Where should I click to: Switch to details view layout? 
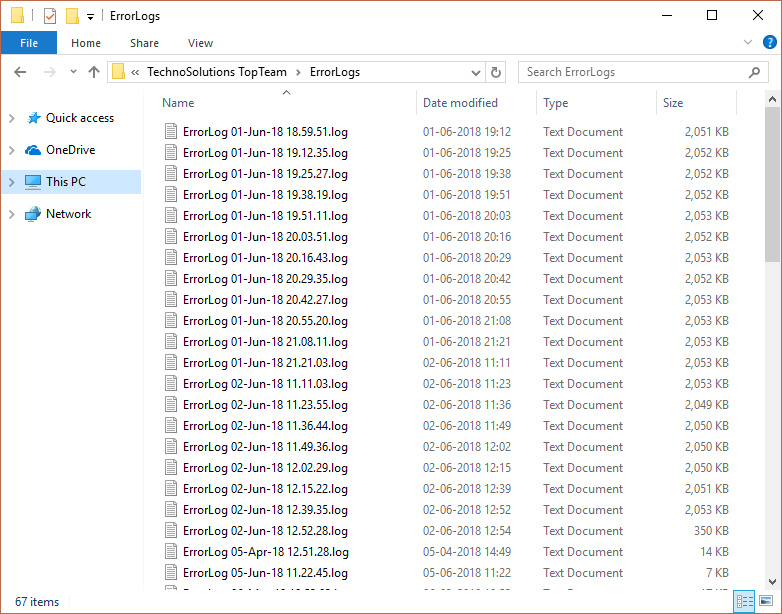(745, 601)
